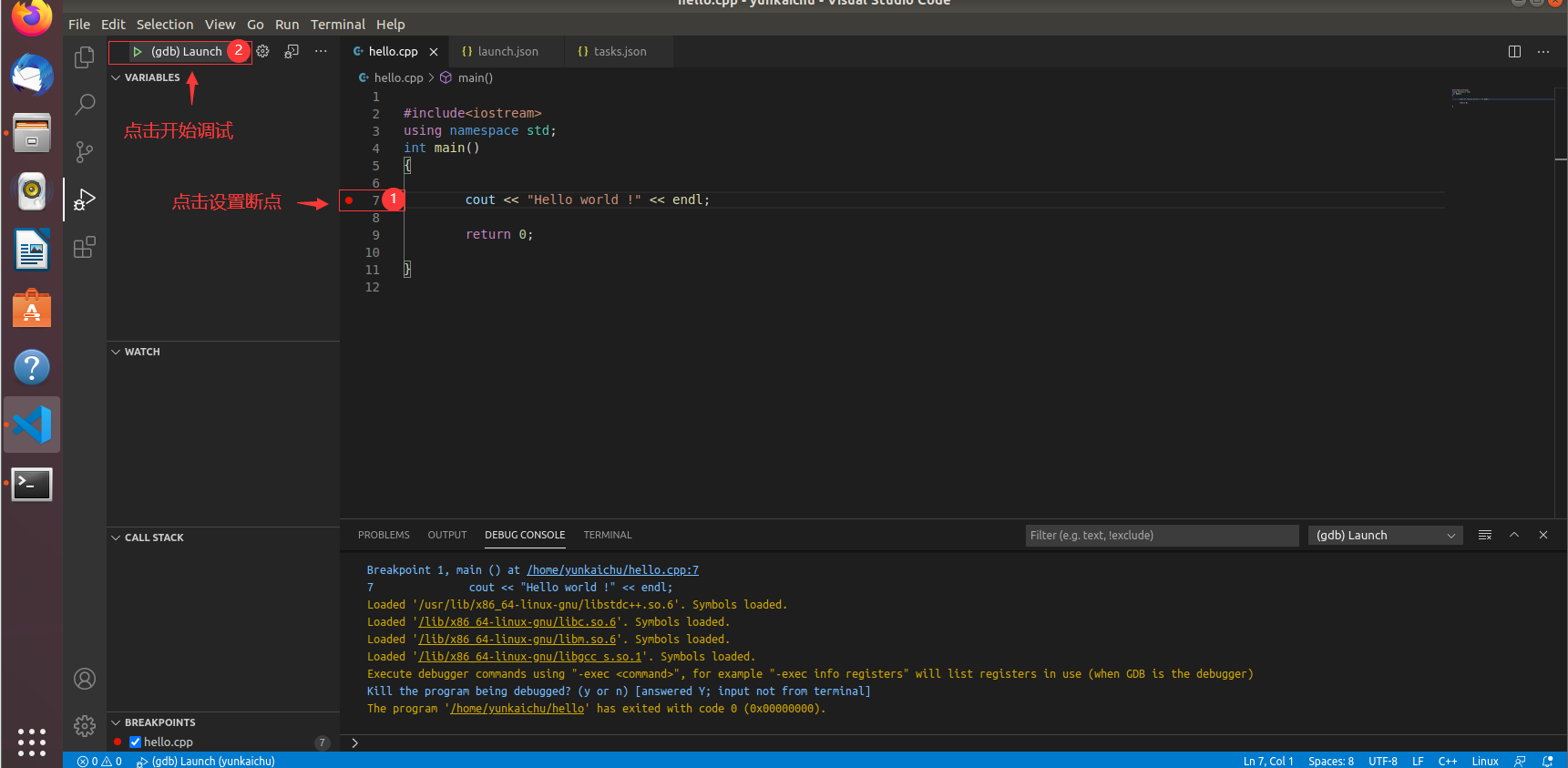Image resolution: width=1568 pixels, height=768 pixels.
Task: Open the Explorer view in activity bar
Action: (84, 57)
